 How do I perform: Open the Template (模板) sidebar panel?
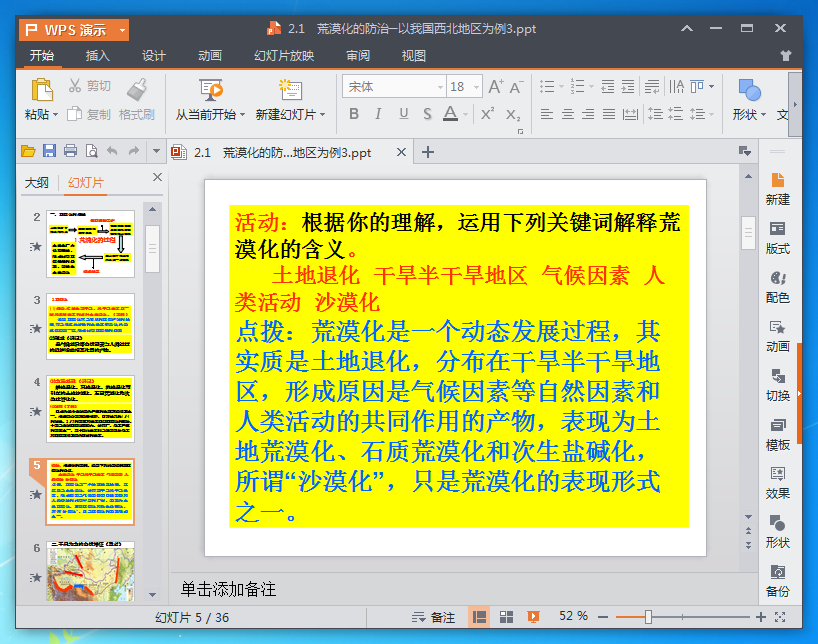click(777, 434)
